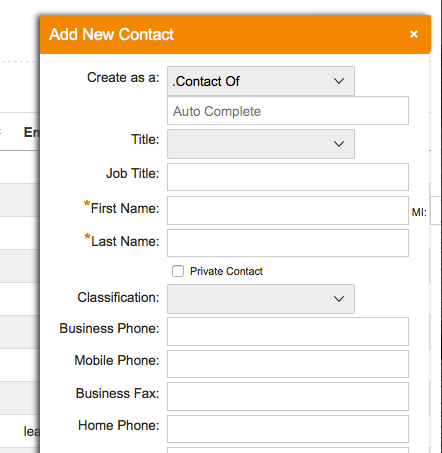
Task: Click the Business Phone field
Action: pyautogui.click(x=288, y=331)
